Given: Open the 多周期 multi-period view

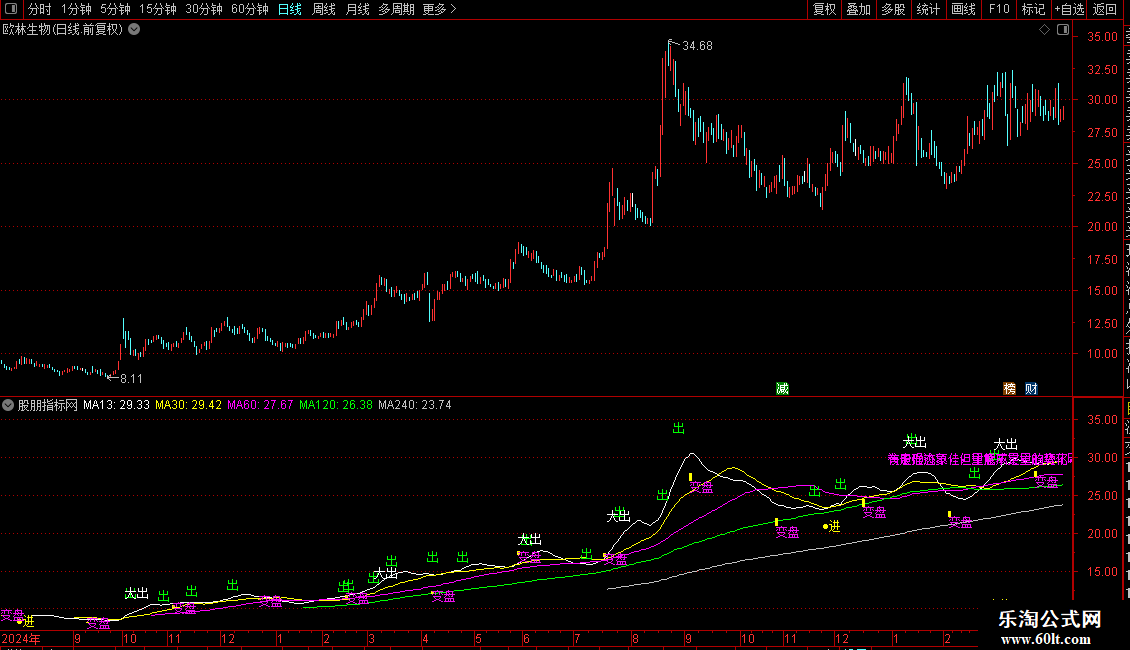Looking at the screenshot, I should pos(396,9).
